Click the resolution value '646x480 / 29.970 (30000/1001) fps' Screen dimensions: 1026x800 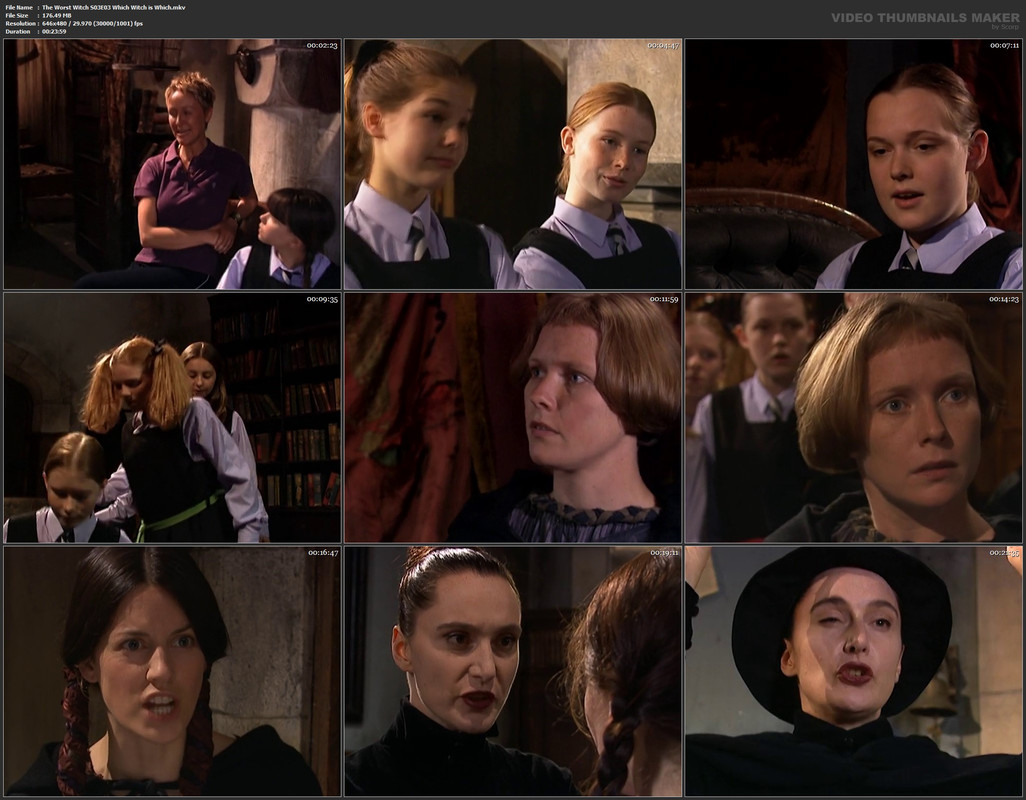click(x=92, y=24)
